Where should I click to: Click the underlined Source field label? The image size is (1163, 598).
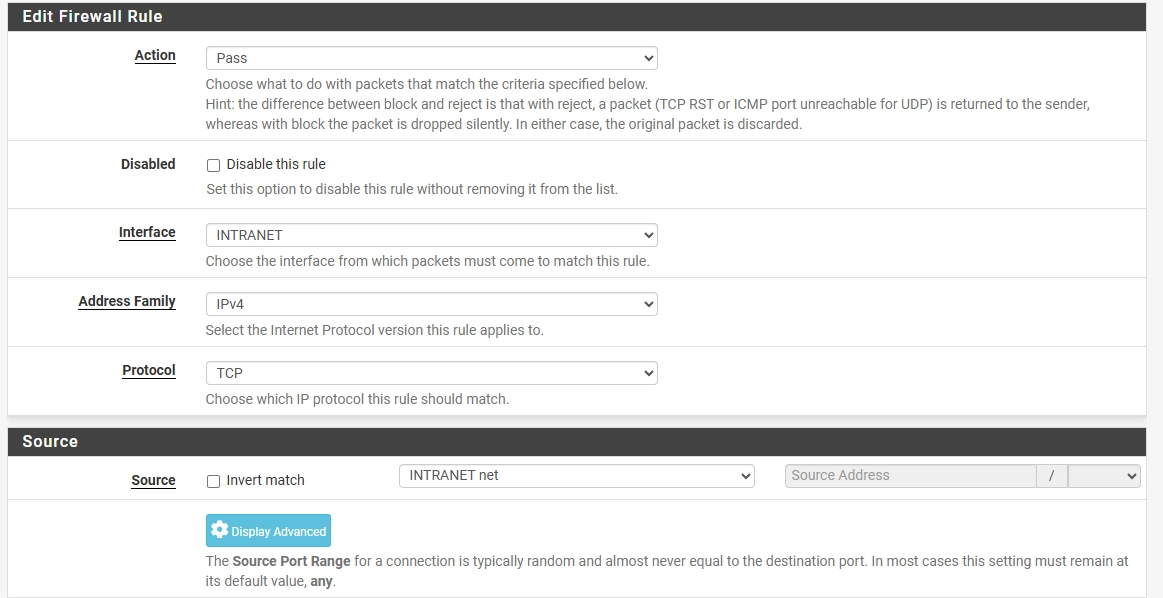(153, 481)
